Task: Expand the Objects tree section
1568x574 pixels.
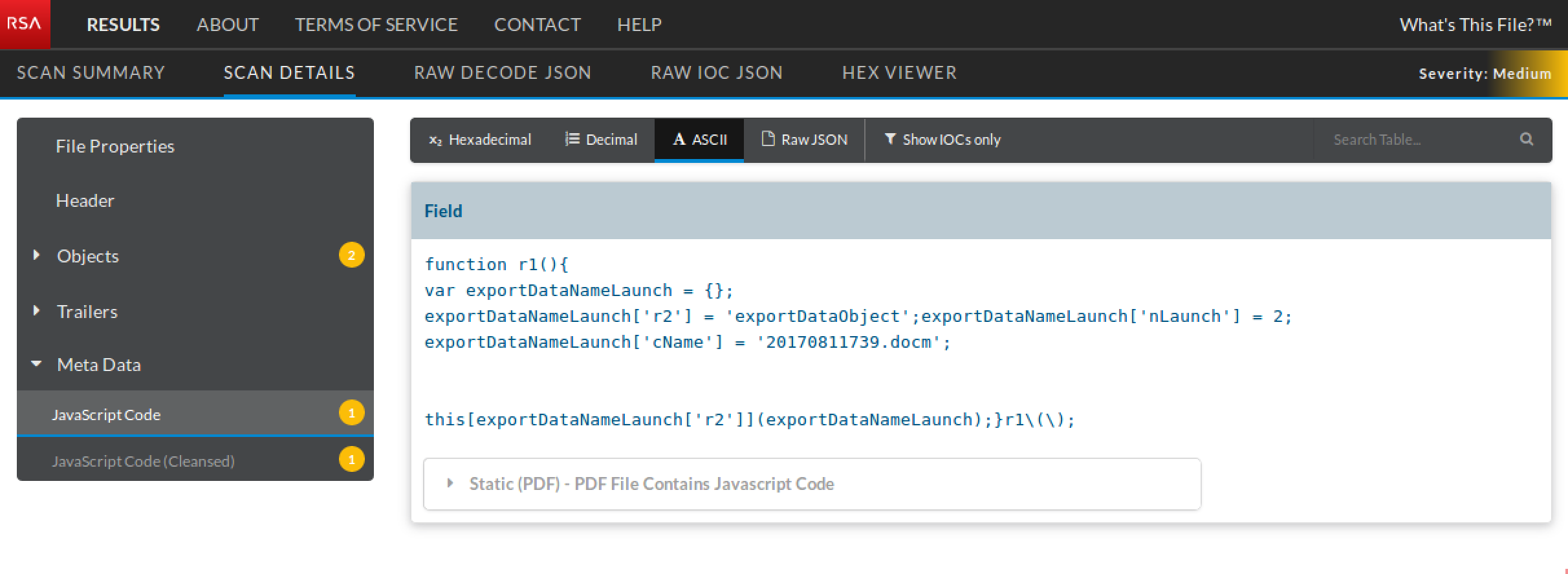Action: coord(37,255)
